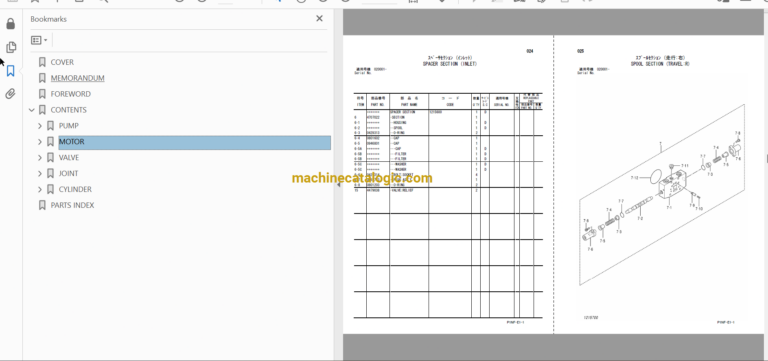Expand the CYLINDER bookmark
The width and height of the screenshot is (768, 361).
40,190
